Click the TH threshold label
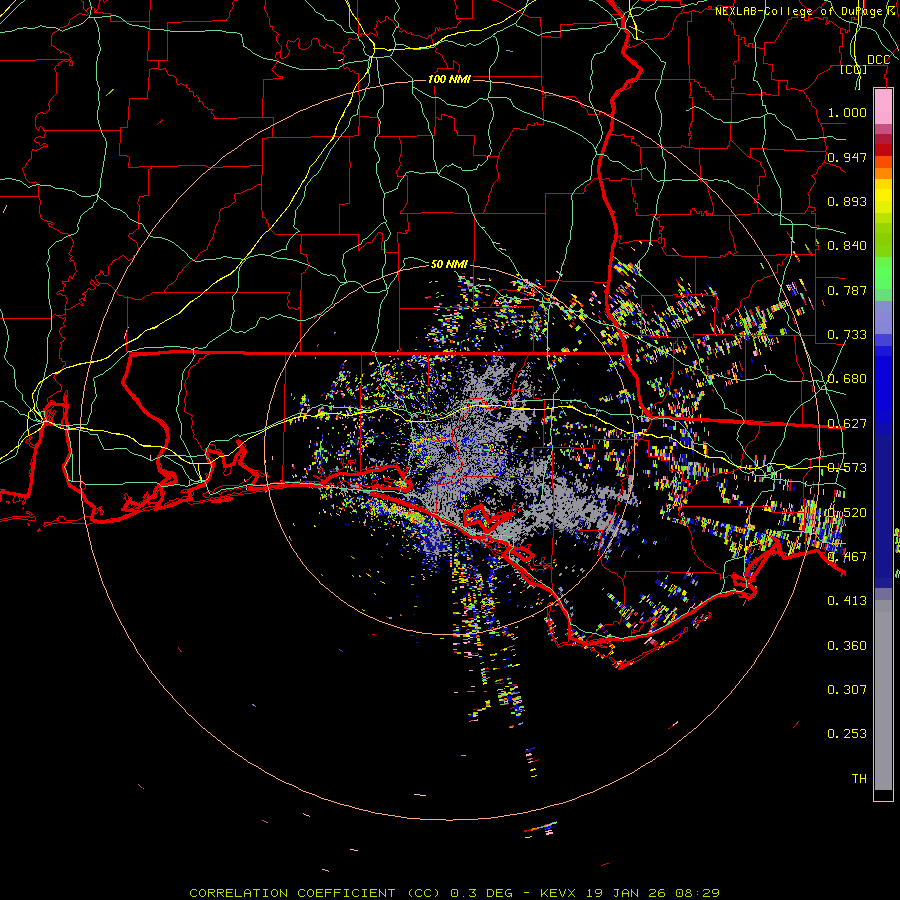 [x=859, y=779]
